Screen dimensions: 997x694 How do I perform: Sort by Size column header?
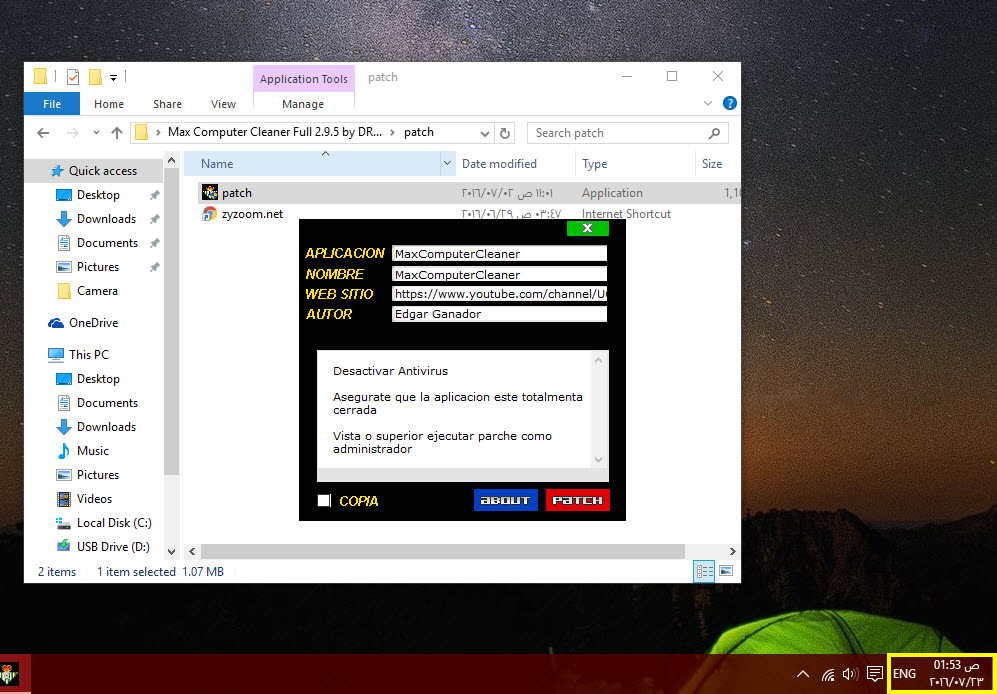coord(718,163)
